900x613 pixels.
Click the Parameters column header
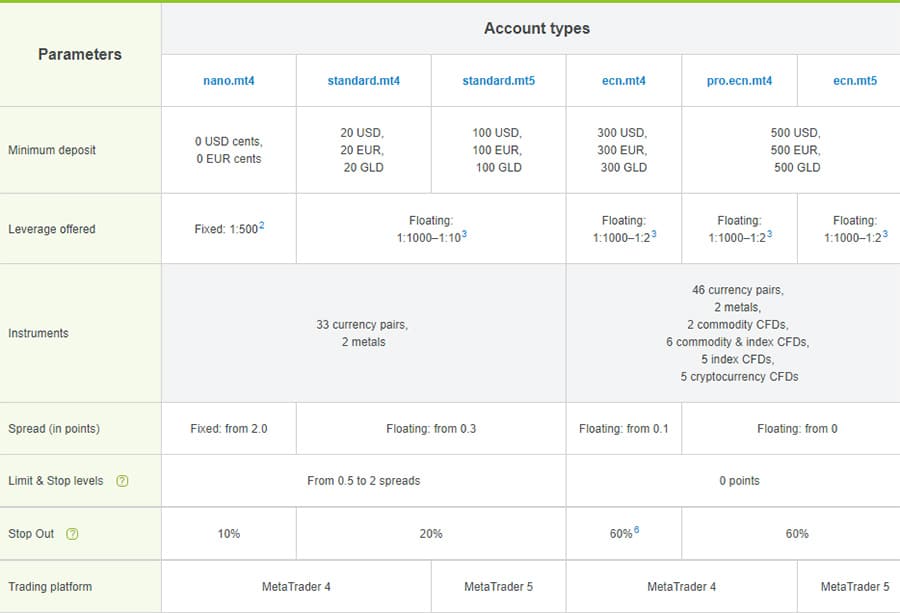[80, 55]
